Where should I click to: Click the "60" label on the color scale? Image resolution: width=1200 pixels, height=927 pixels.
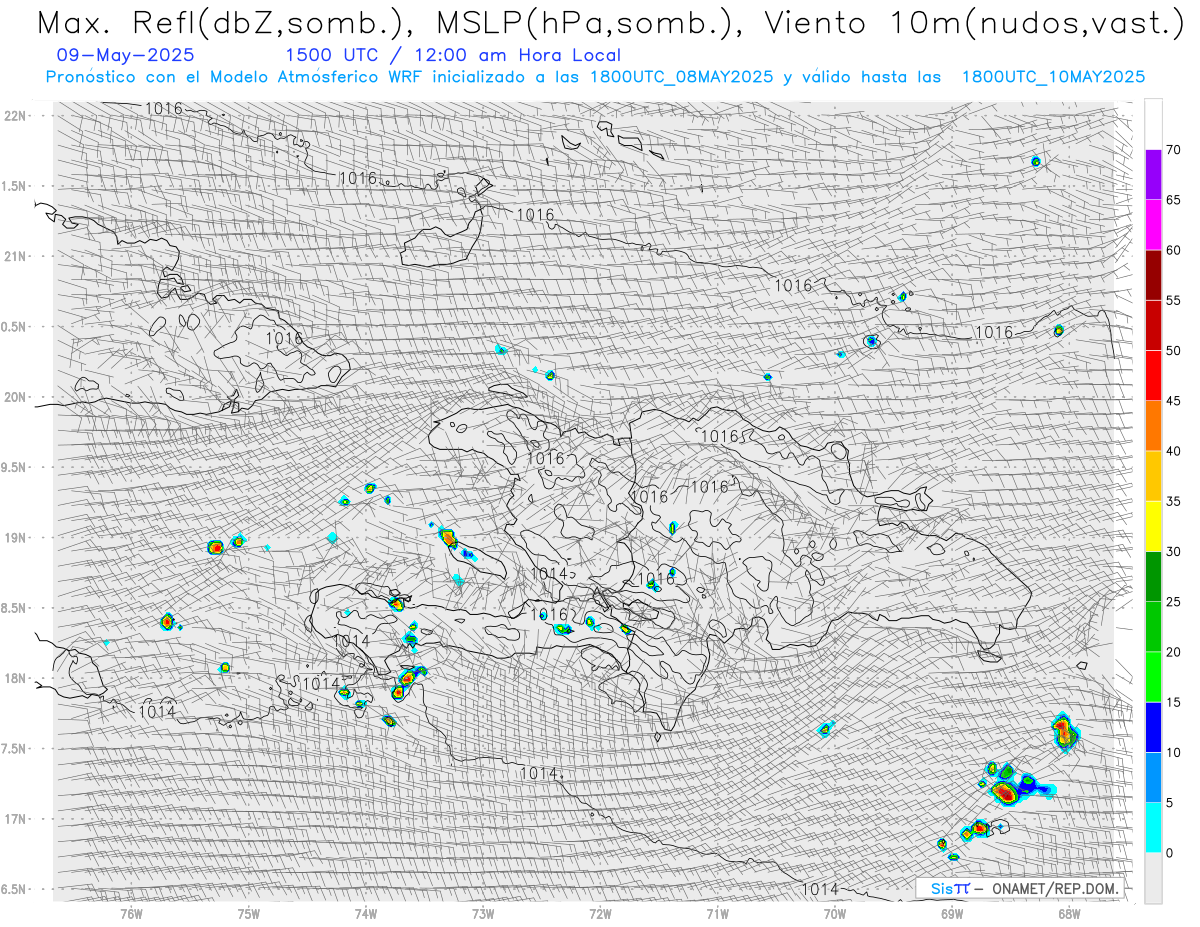(x=1173, y=250)
